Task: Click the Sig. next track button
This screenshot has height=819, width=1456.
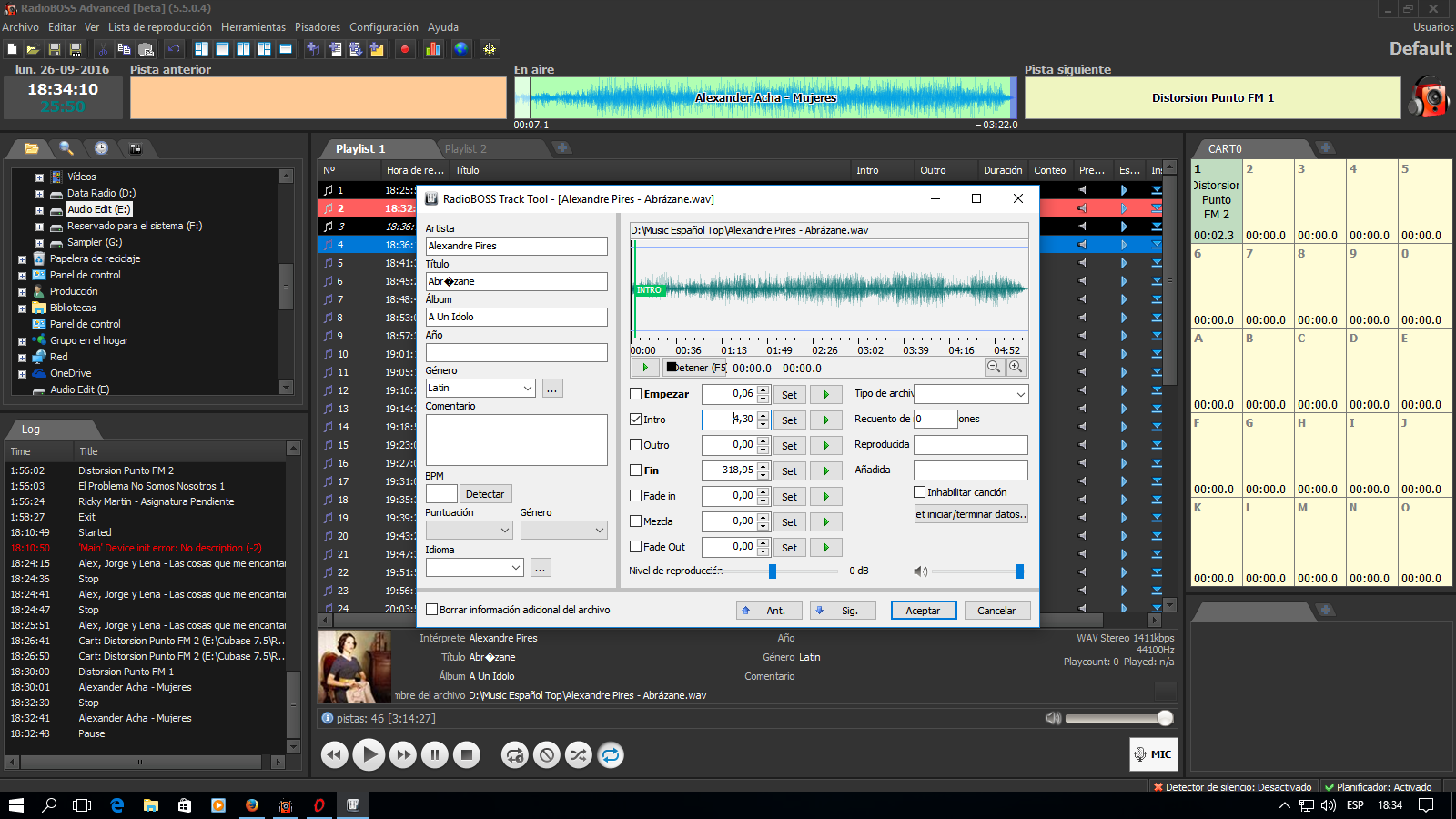Action: pos(842,611)
